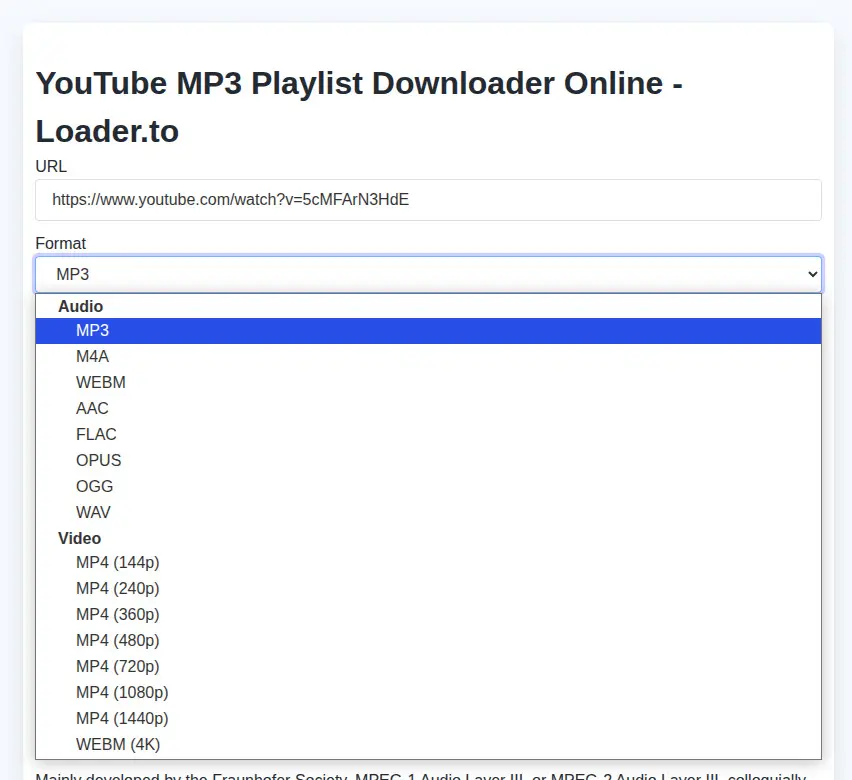Choose MP4 (720p) video quality
The image size is (852, 780).
coord(428,666)
